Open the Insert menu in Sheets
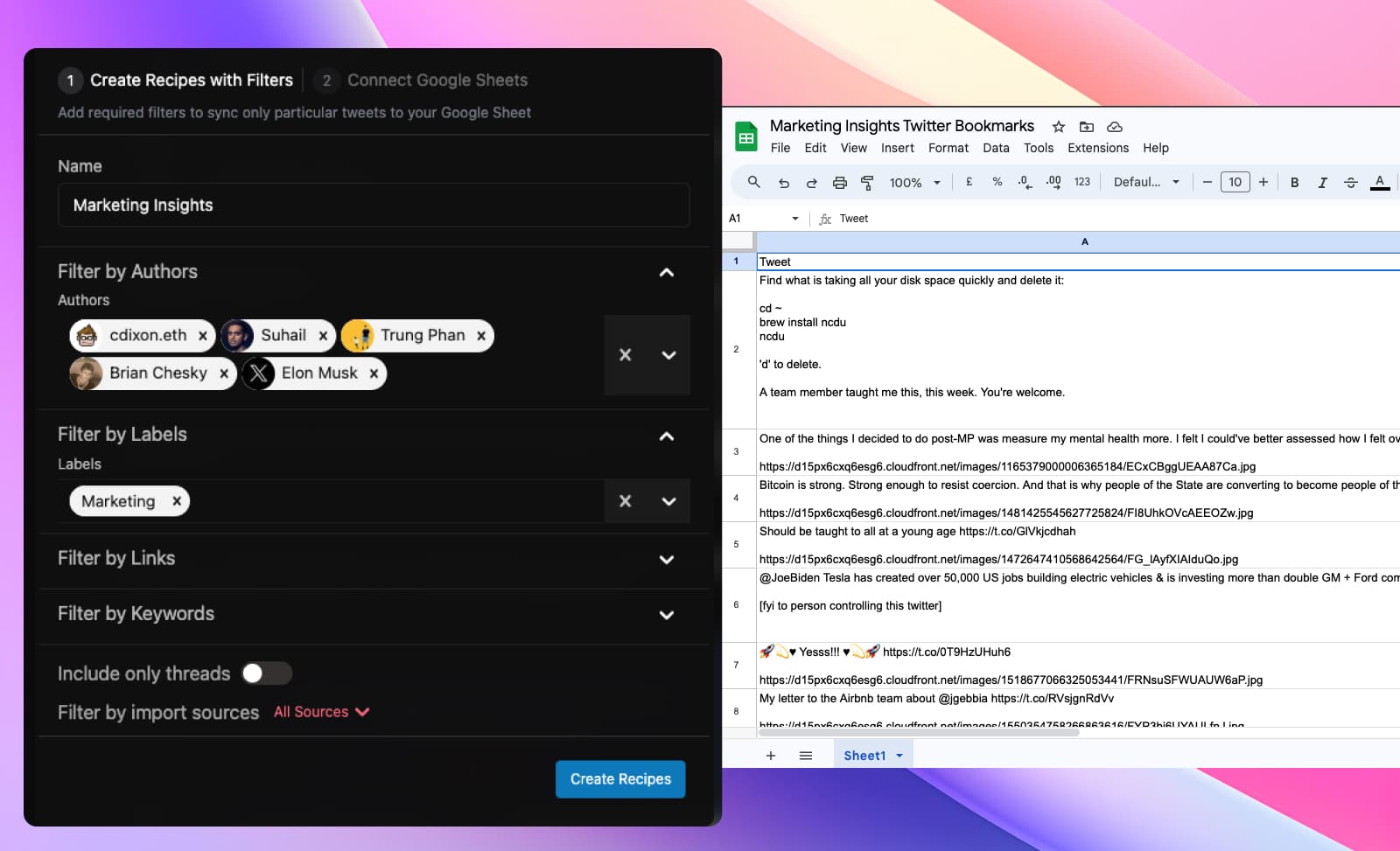Viewport: 1400px width, 851px height. point(898,148)
